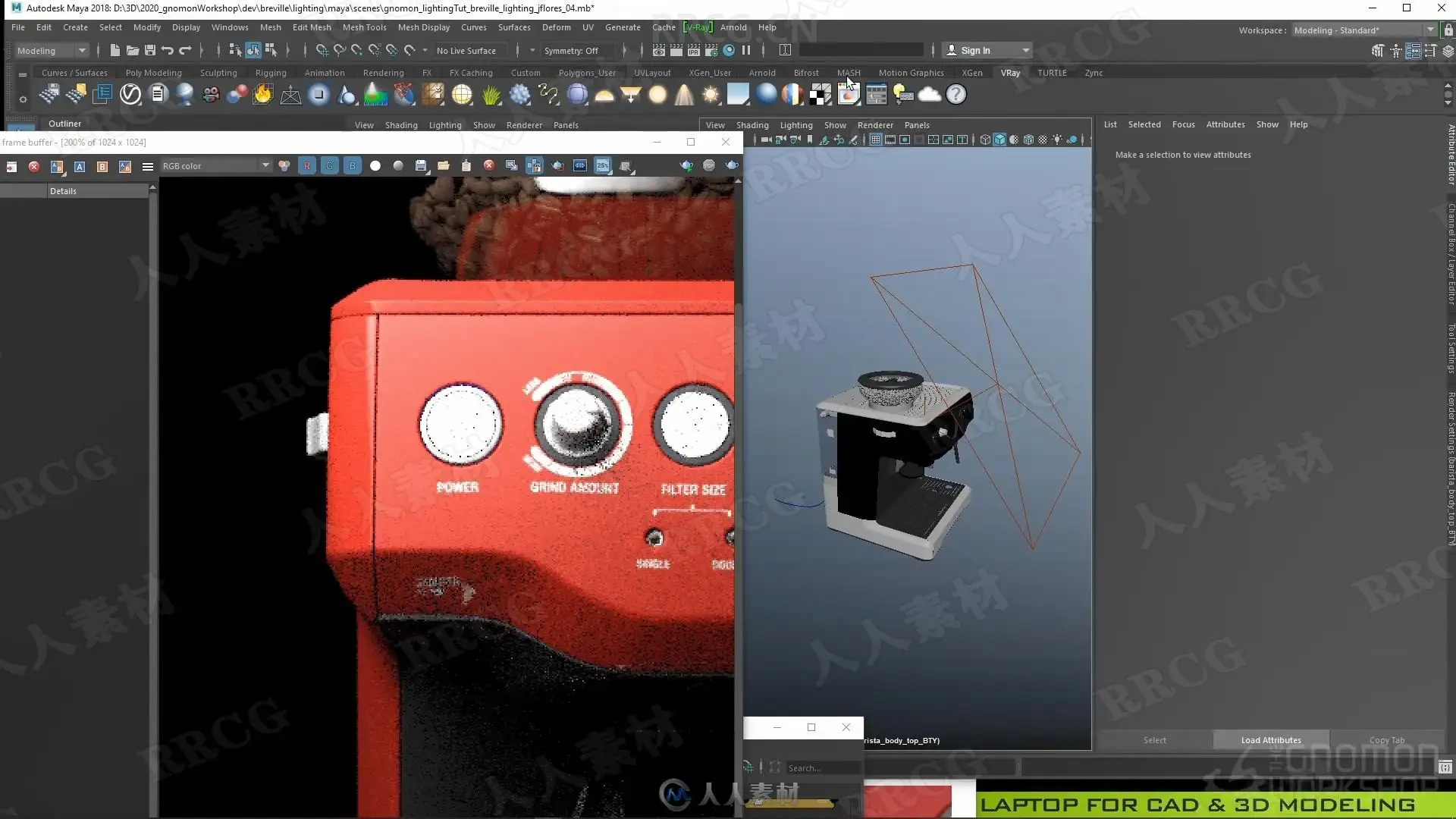Click the V-Ray Fur grass shelf icon
This screenshot has height=819, width=1456.
[x=491, y=95]
